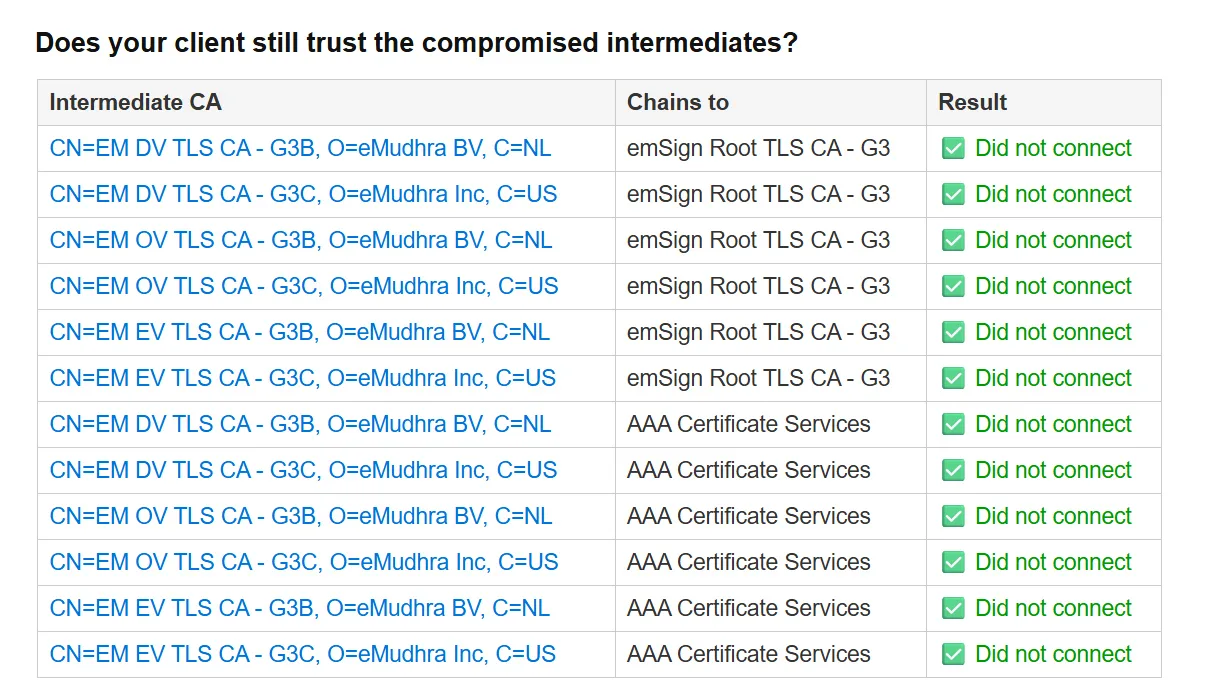
Task: Open first EM OV TLS CA - G3B link
Action: pyautogui.click(x=301, y=240)
